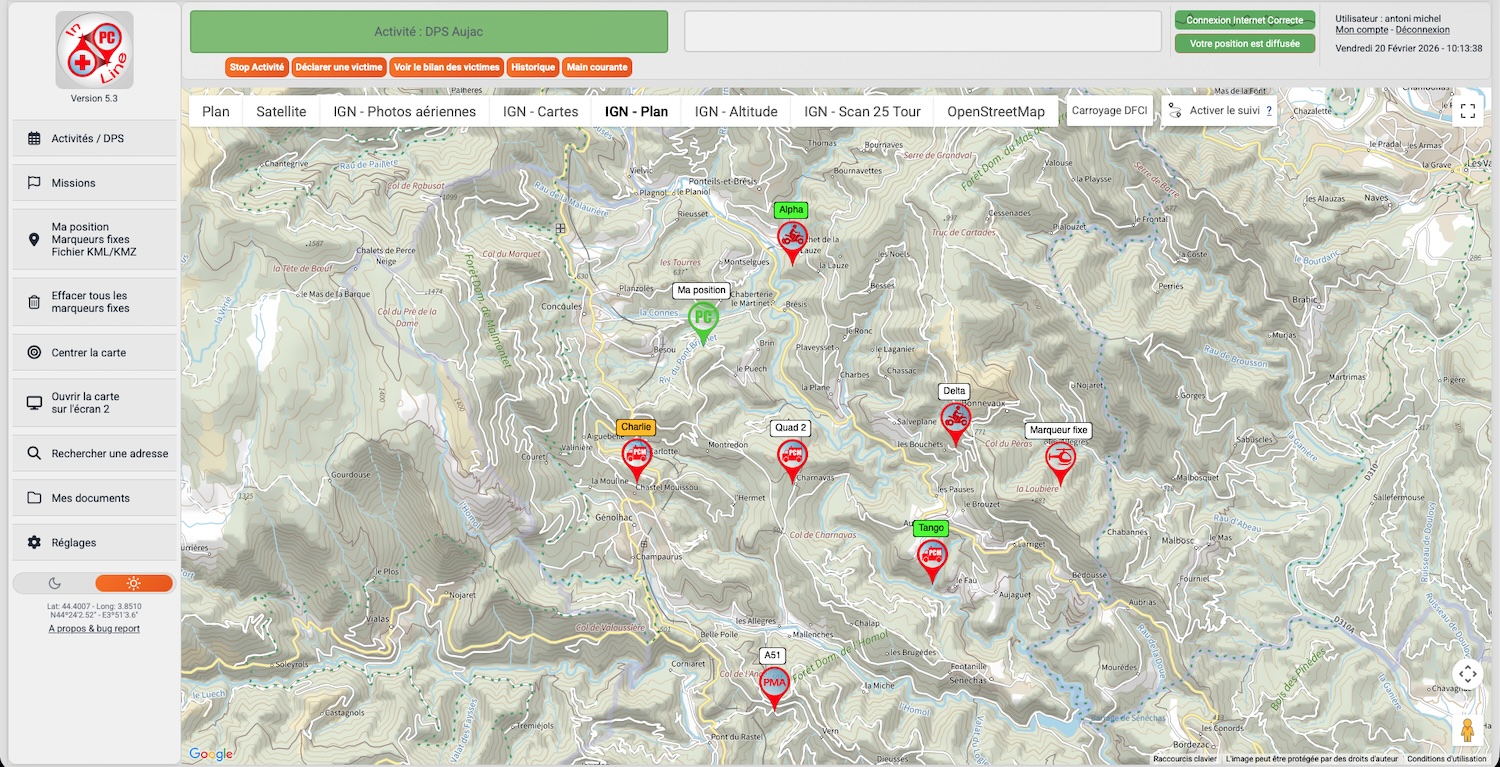This screenshot has height=767, width=1500.
Task: Toggle the Carroyage DFCI grid overlay
Action: [x=1109, y=111]
